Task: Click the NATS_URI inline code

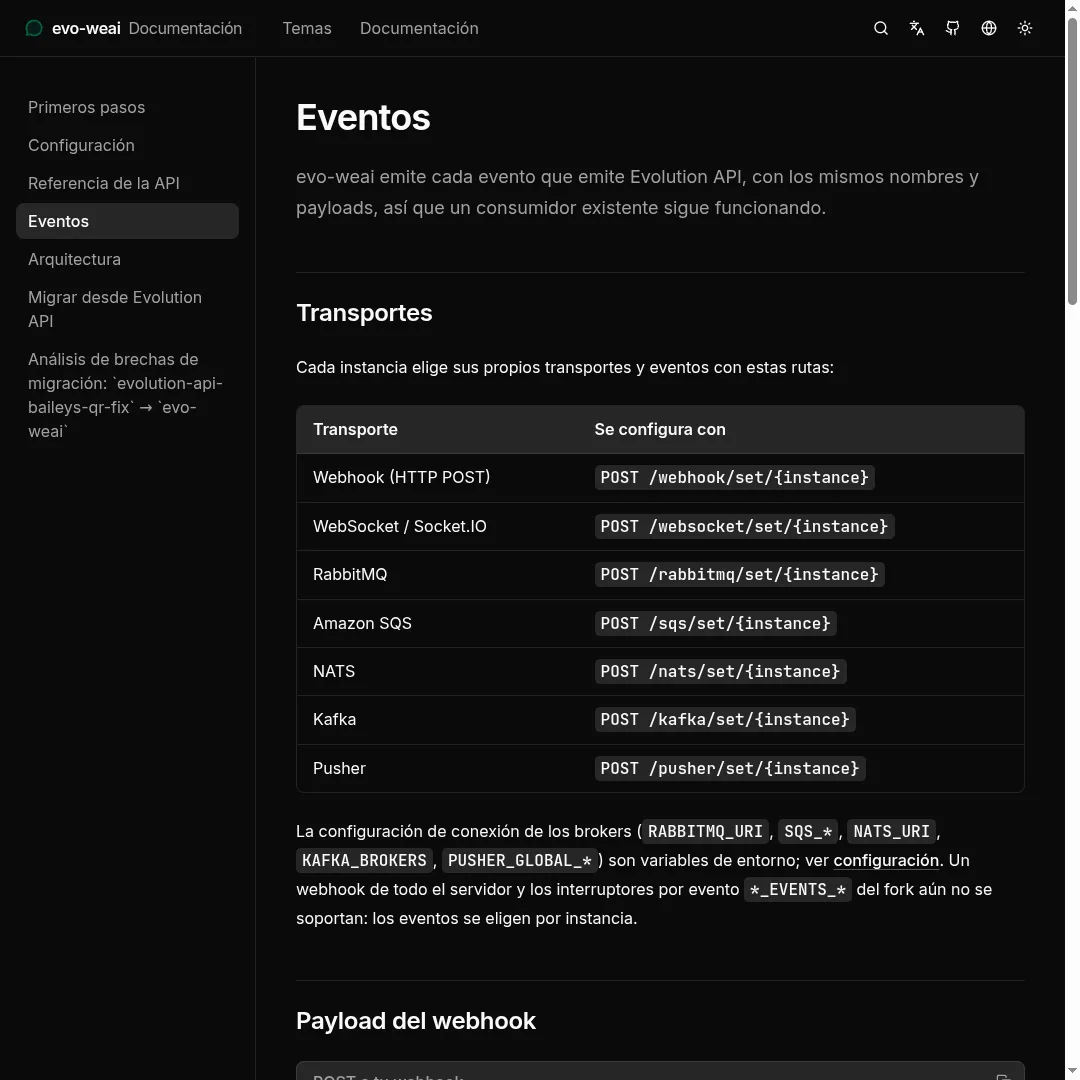Action: point(891,831)
